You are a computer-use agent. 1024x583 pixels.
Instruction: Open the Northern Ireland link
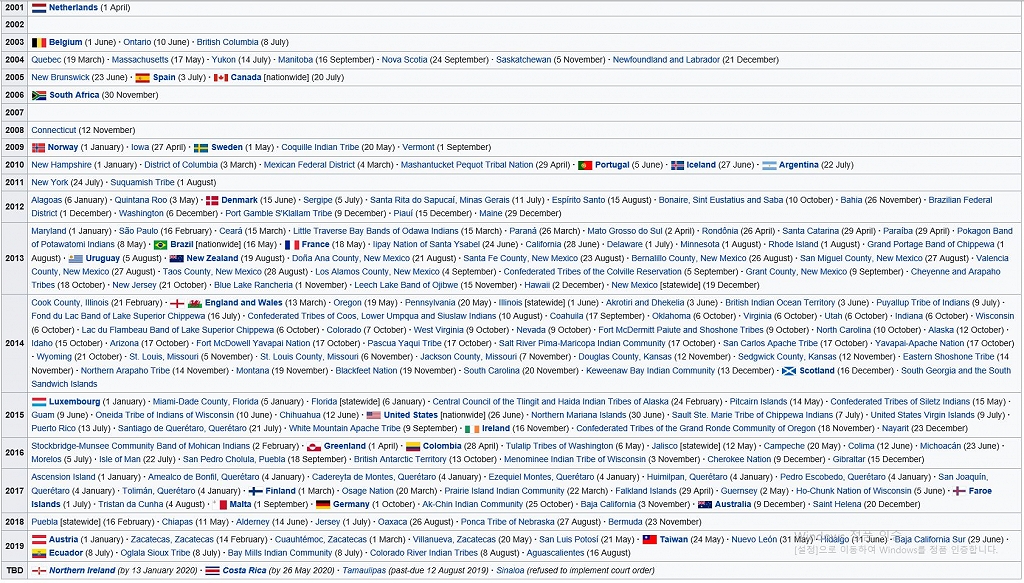(82, 571)
